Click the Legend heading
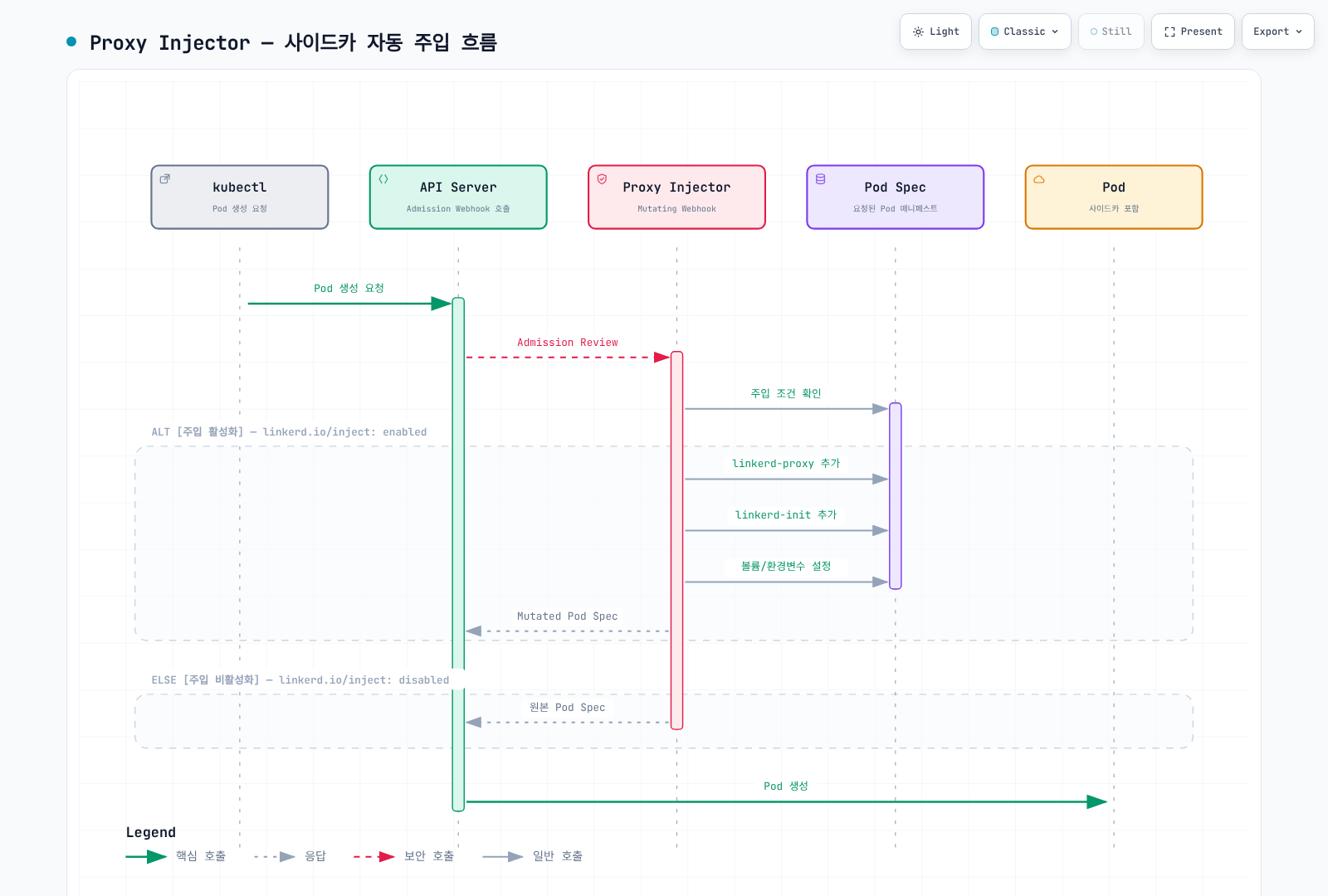The height and width of the screenshot is (896, 1328). [x=151, y=832]
